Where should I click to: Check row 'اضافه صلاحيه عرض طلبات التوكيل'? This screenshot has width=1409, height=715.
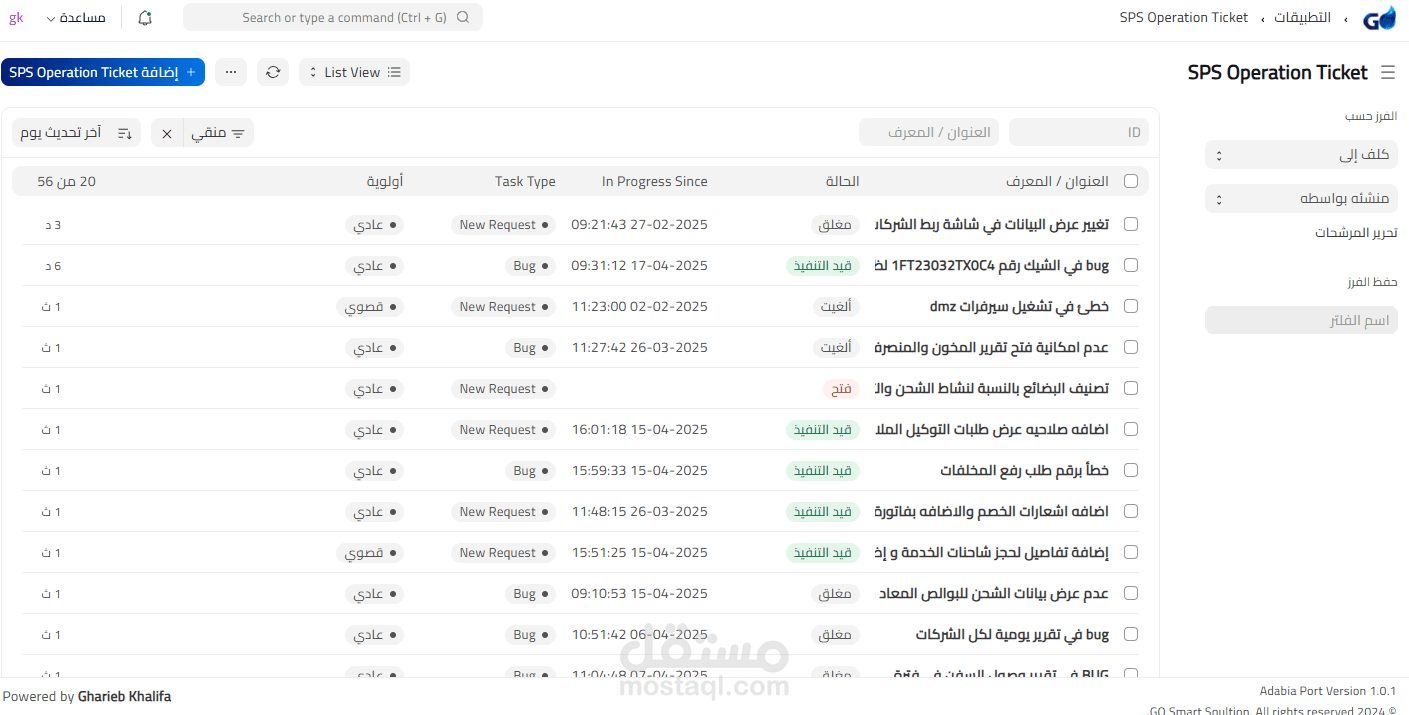(x=1131, y=429)
